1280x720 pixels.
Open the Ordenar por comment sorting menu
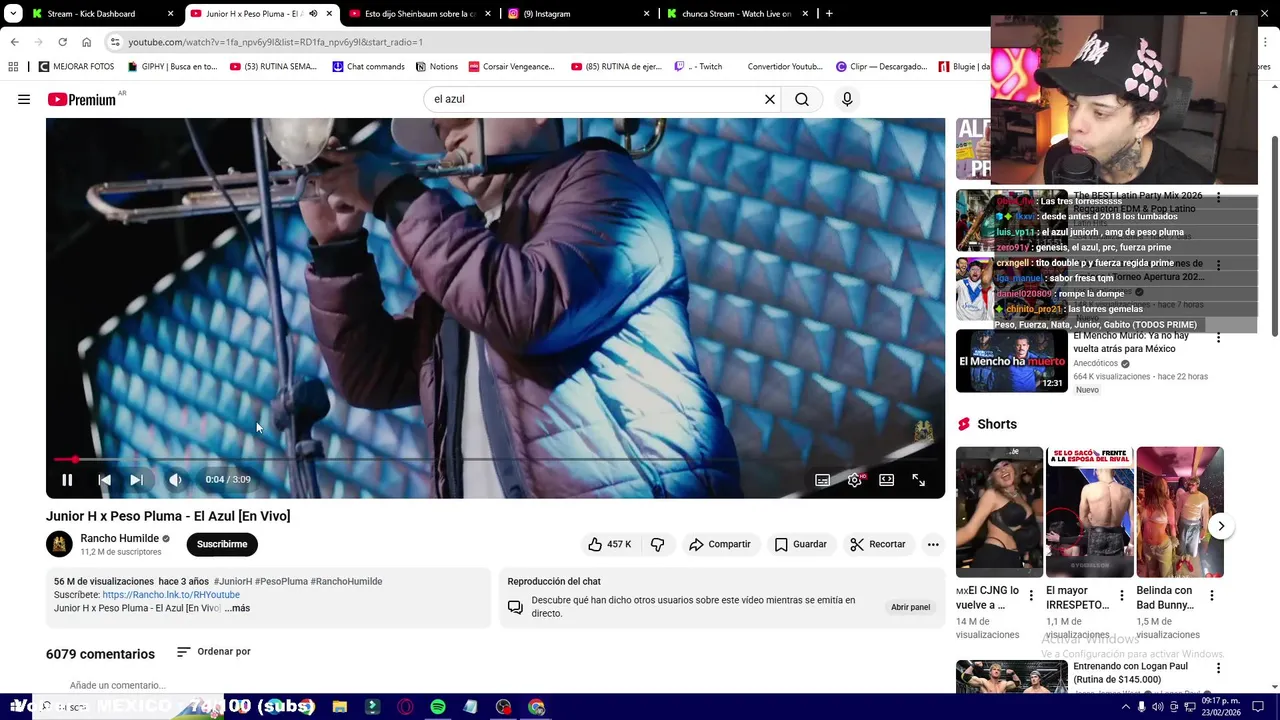(213, 652)
